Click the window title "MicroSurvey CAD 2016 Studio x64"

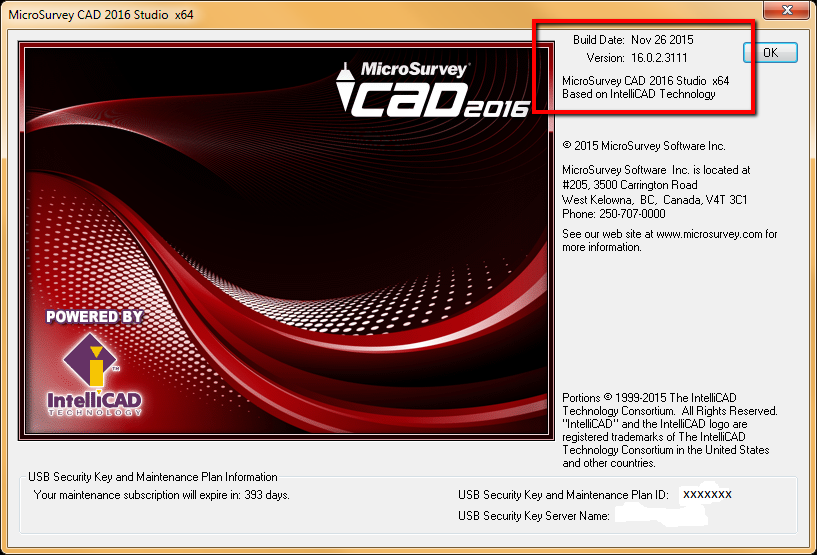pos(101,15)
